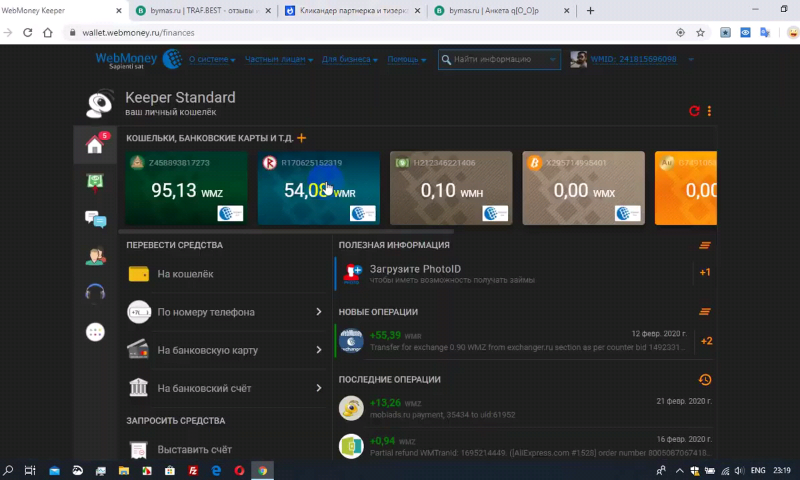The width and height of the screenshot is (800, 480).
Task: Click the 'Загрузите PhotoID' link
Action: [415, 269]
